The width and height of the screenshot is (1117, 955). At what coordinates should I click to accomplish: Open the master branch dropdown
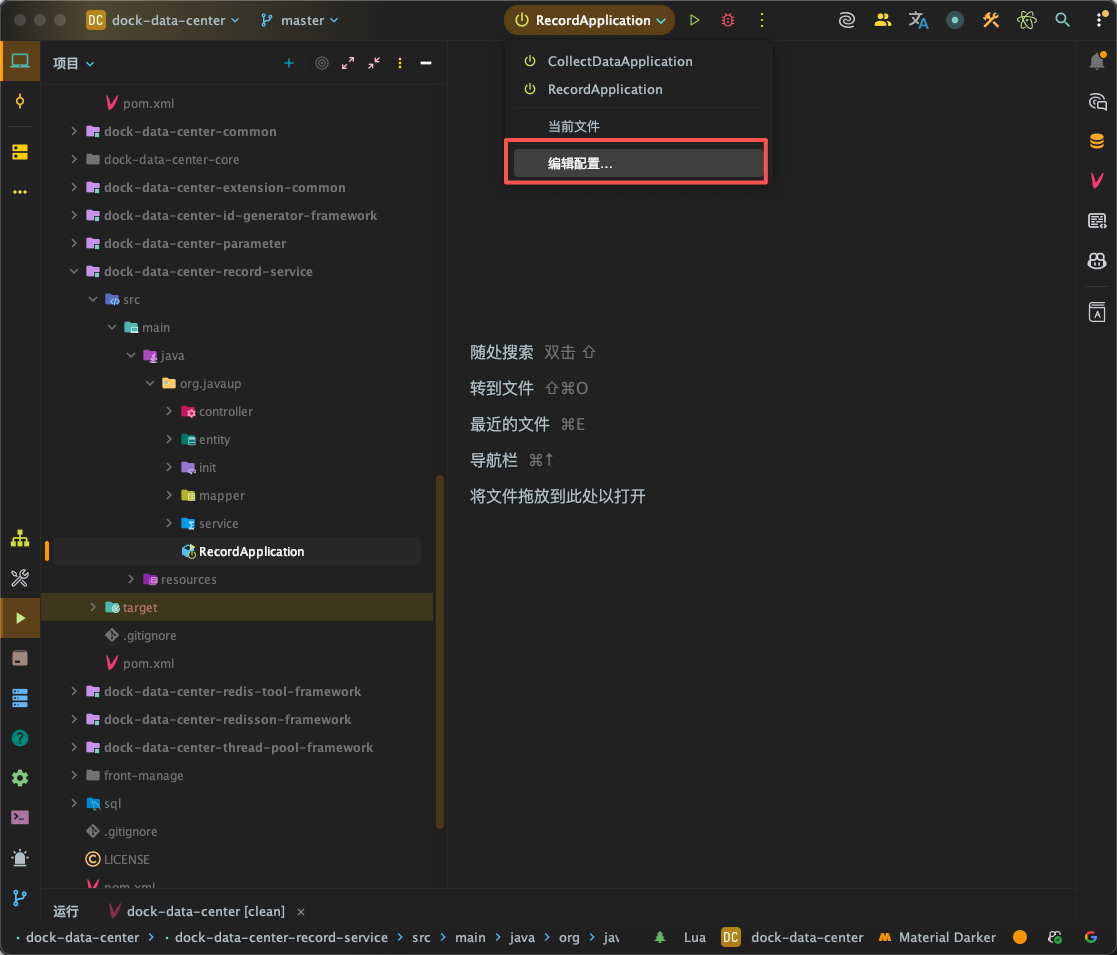pos(300,20)
